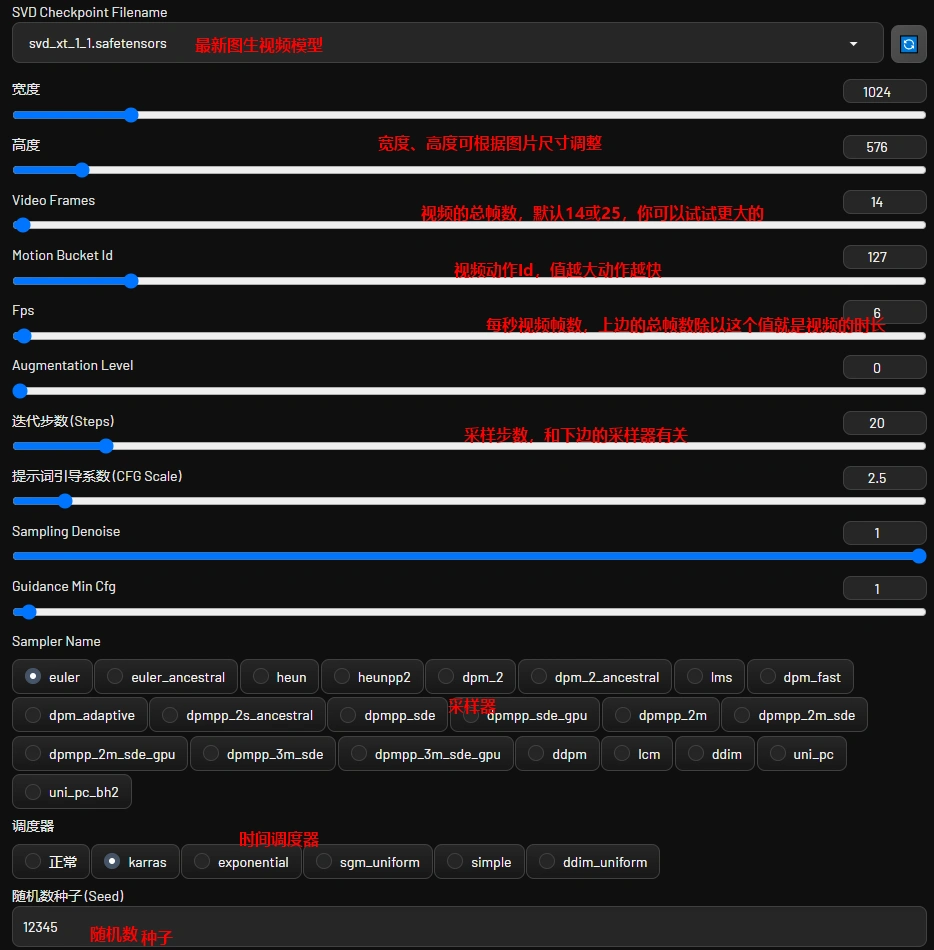Click the CFG Scale value box showing 2.5
The height and width of the screenshot is (950, 934).
884,478
